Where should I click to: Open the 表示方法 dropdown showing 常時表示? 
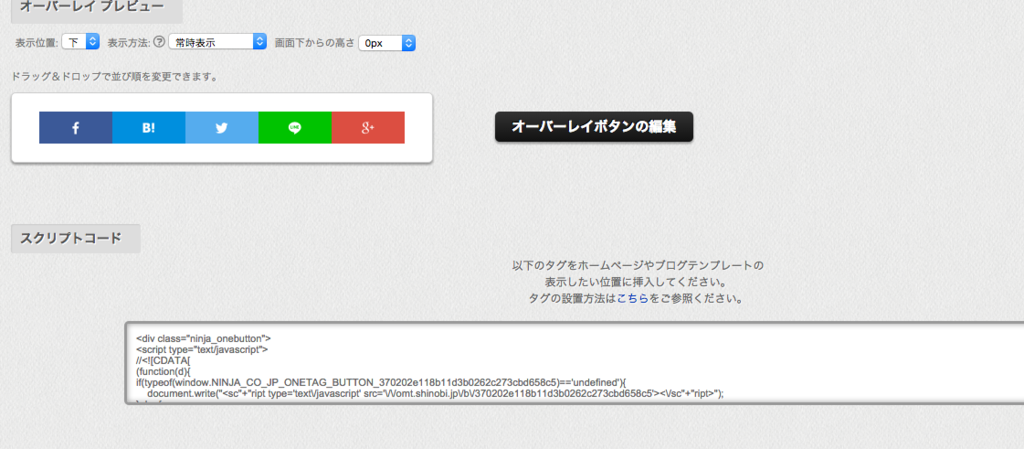[217, 42]
